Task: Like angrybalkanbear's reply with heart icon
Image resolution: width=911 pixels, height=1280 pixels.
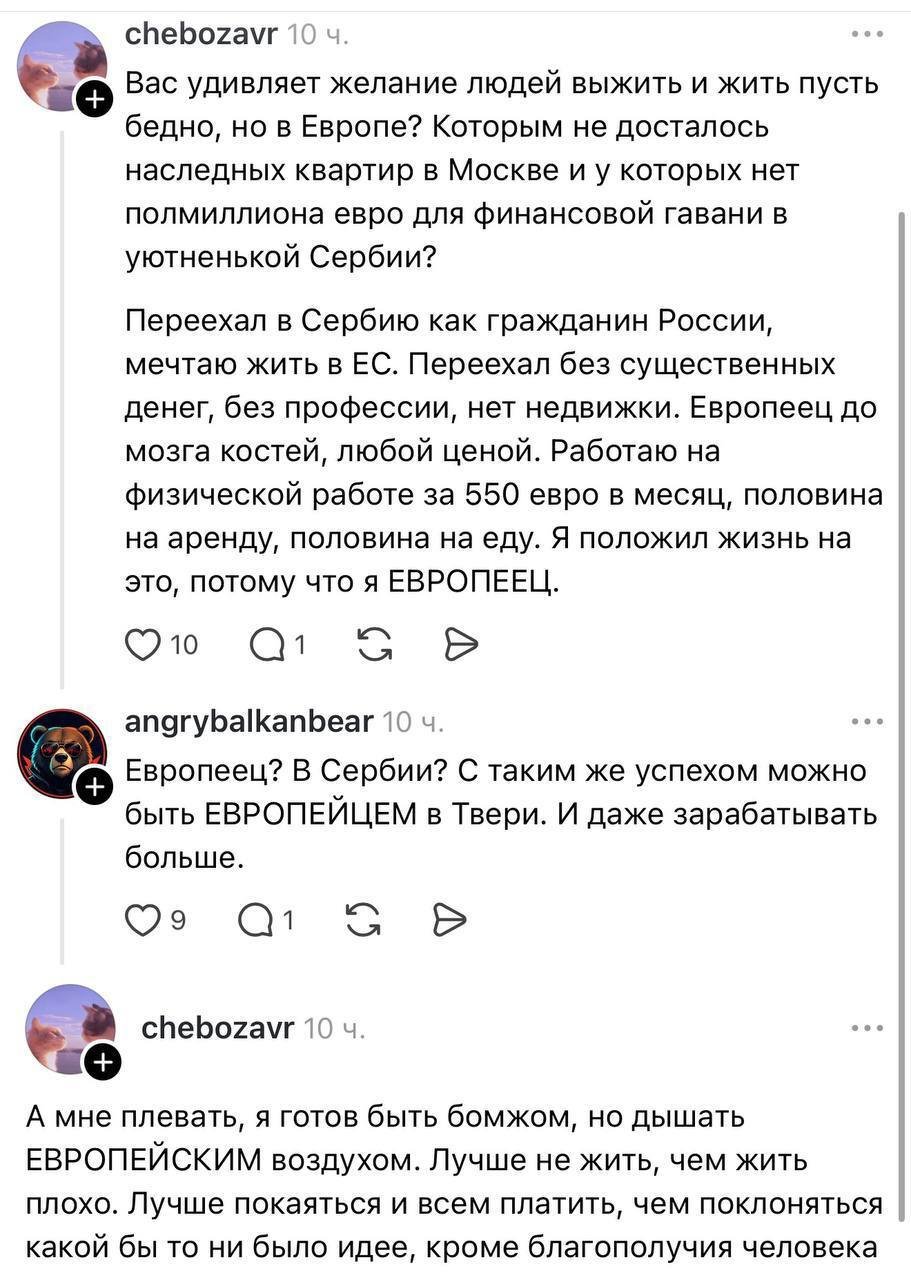Action: [143, 920]
